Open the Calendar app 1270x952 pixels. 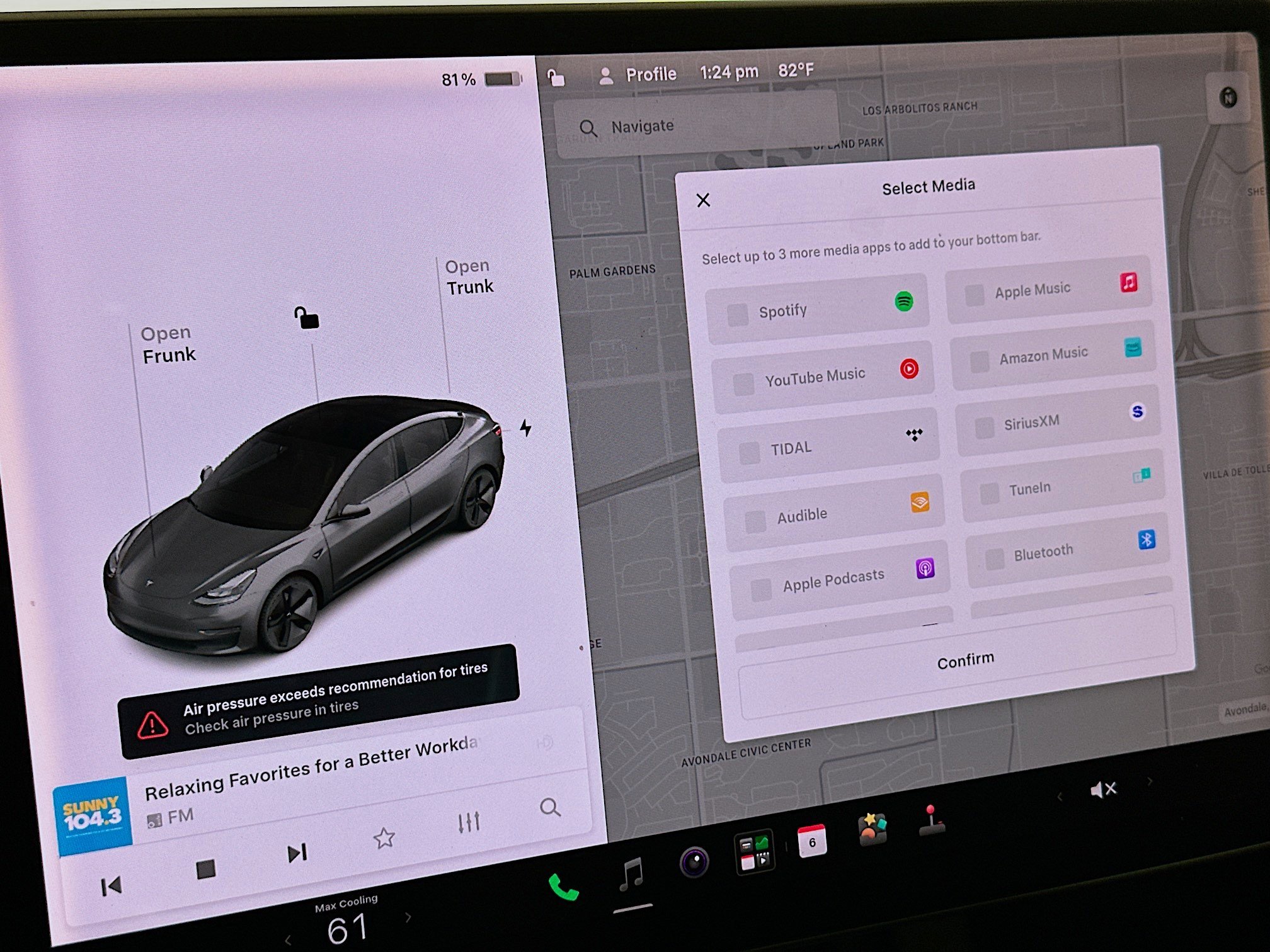coord(811,841)
